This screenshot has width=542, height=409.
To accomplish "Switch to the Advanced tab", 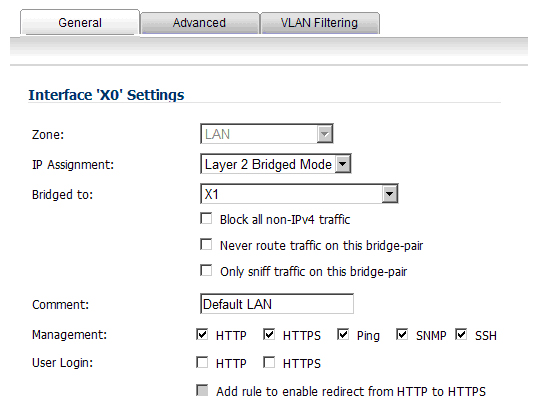I will tap(199, 23).
